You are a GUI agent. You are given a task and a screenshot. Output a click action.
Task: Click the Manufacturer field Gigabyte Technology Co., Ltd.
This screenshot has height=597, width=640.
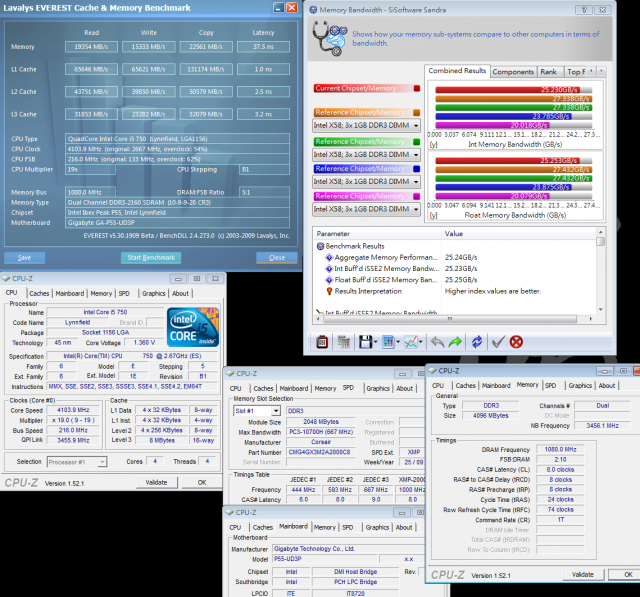[x=347, y=549]
